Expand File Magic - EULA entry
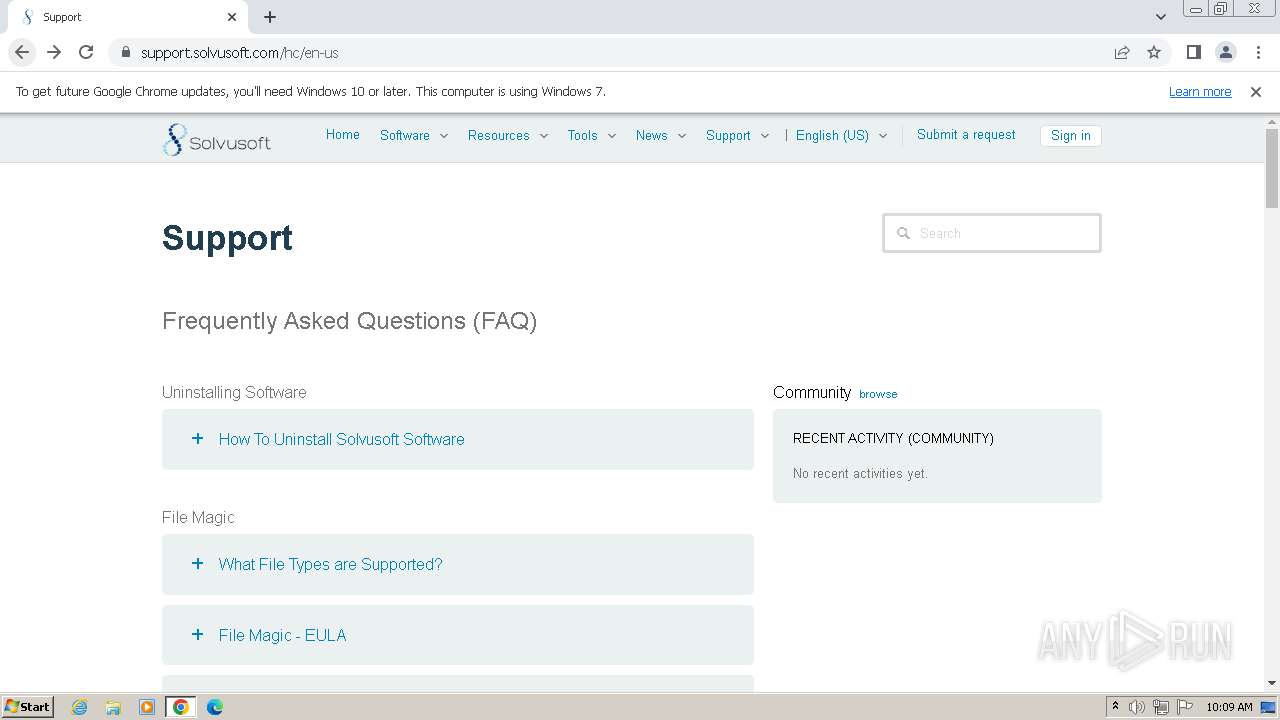 point(458,635)
